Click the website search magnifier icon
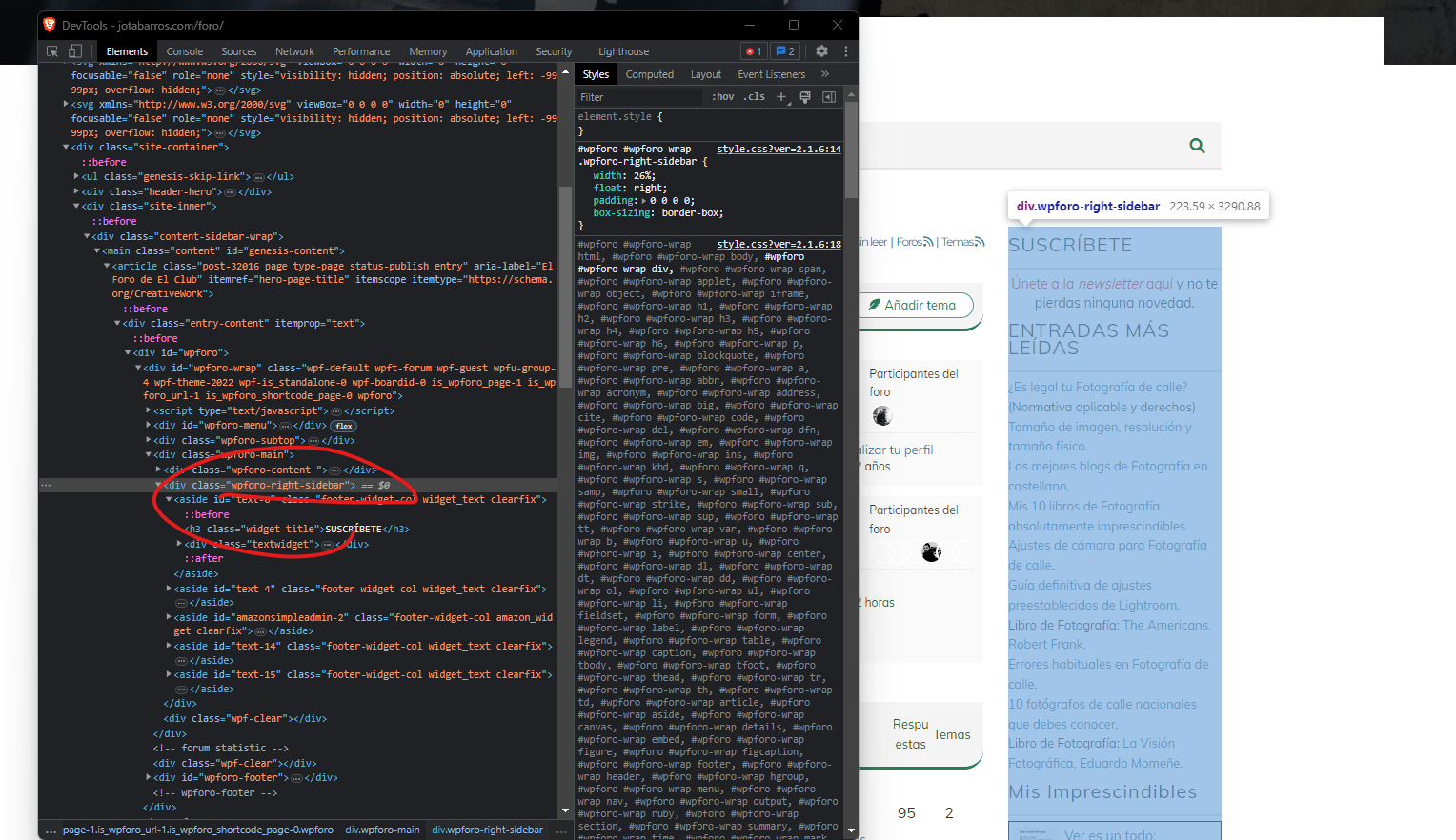This screenshot has height=840, width=1456. [1197, 146]
